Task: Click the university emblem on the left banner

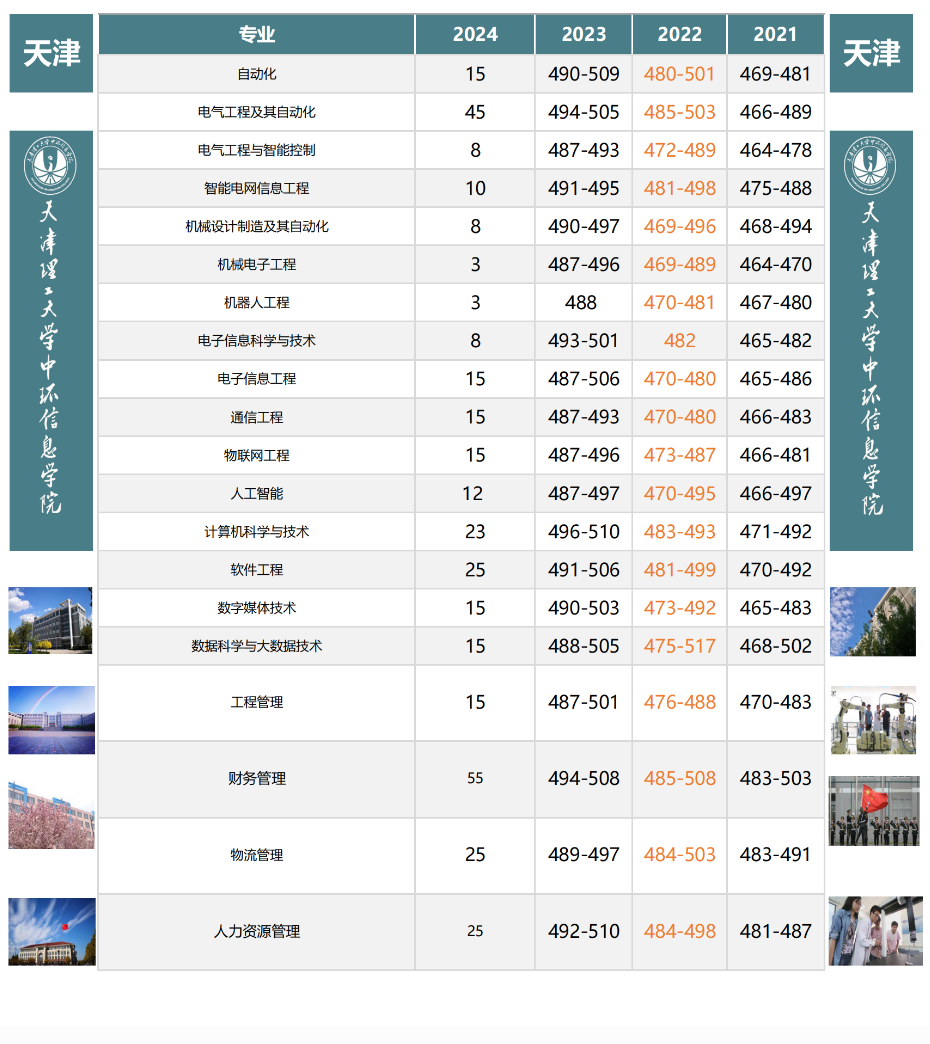Action: click(51, 166)
